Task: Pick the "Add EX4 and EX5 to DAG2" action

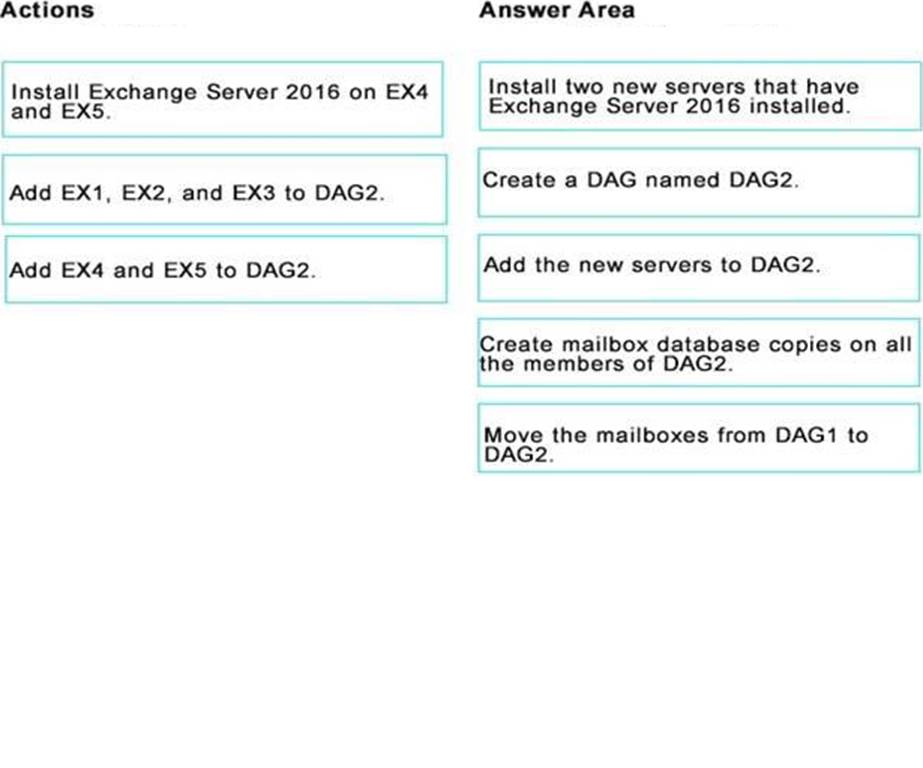Action: (224, 270)
